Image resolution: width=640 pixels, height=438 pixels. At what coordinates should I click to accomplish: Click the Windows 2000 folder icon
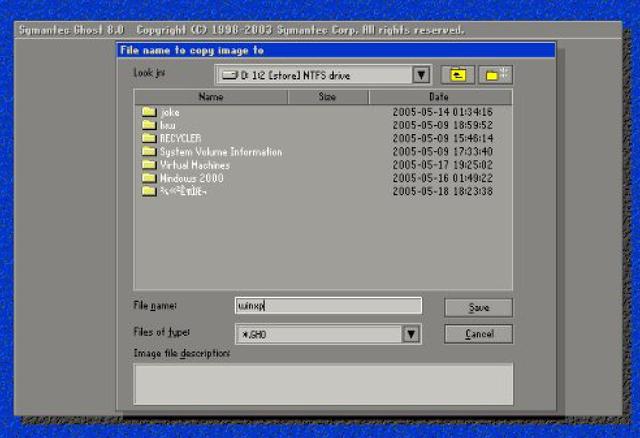pos(149,177)
